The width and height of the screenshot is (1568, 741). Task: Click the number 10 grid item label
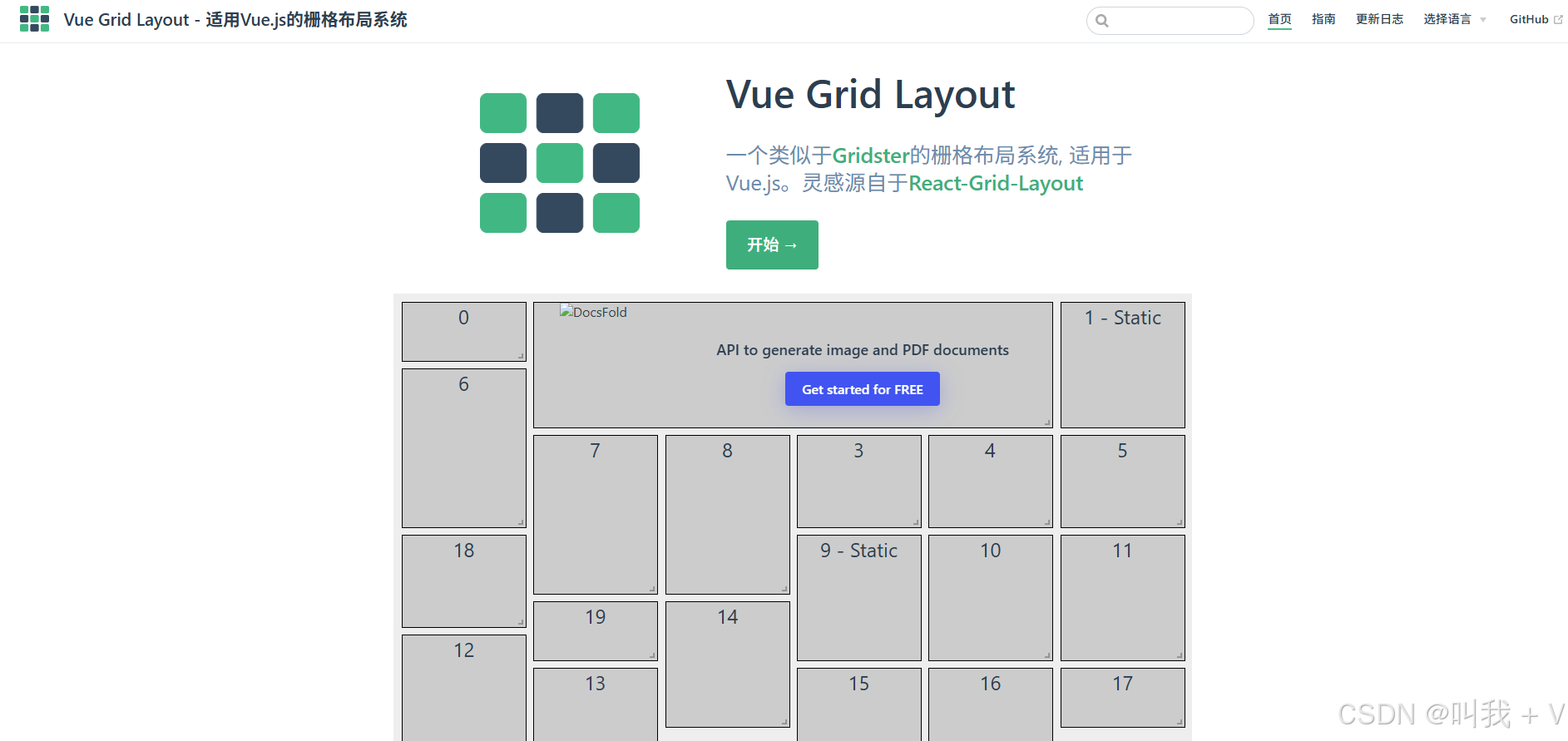[991, 551]
